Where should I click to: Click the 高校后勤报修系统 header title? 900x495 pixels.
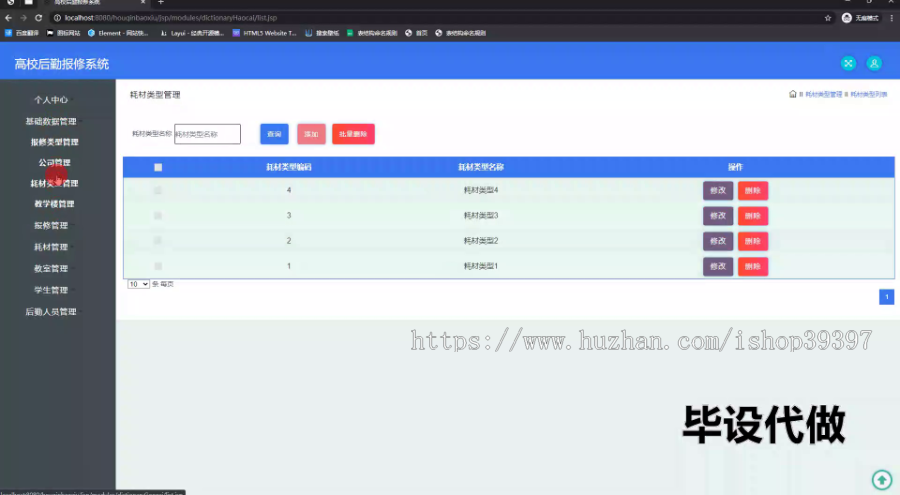(x=61, y=64)
